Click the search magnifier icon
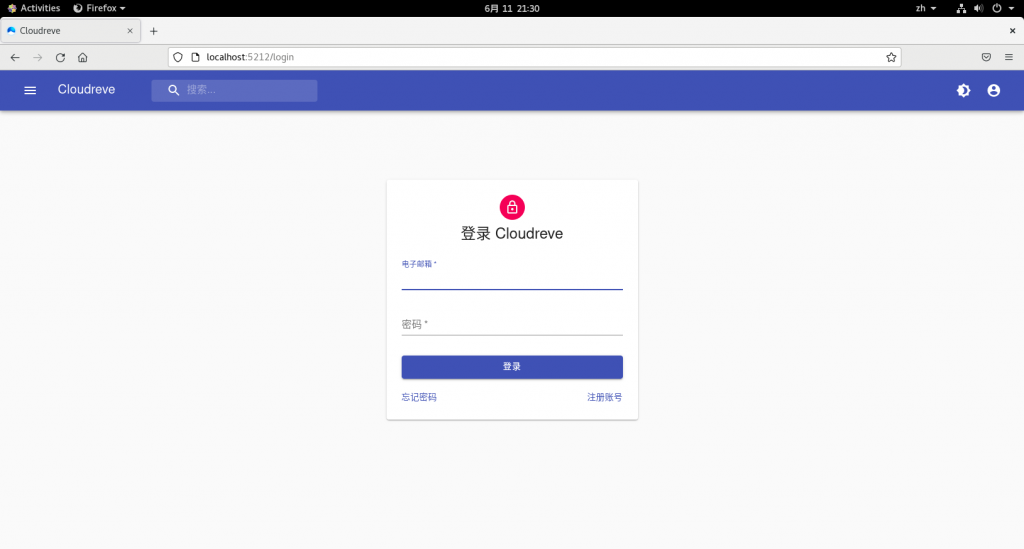 click(173, 90)
